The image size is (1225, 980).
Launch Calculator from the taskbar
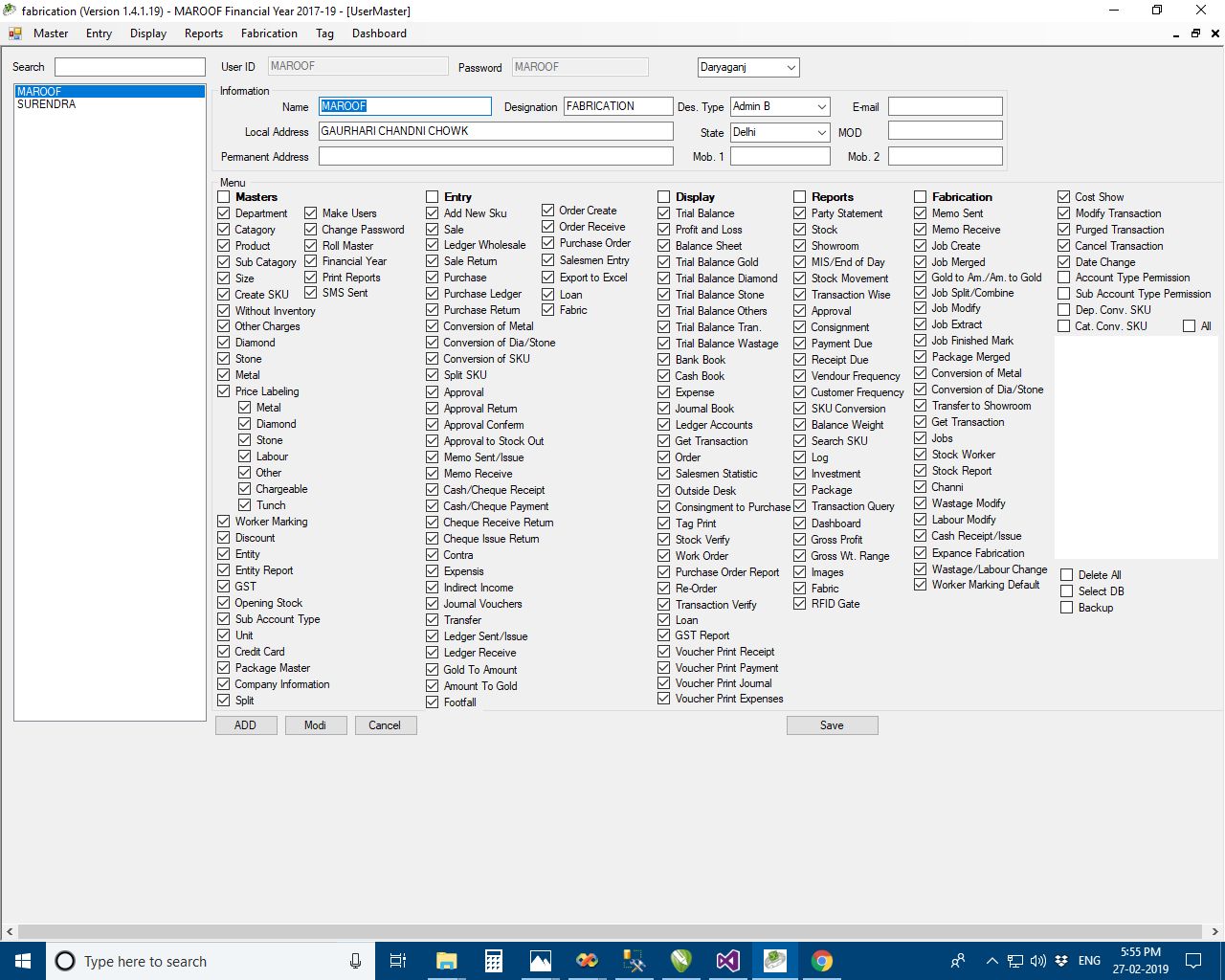pyautogui.click(x=493, y=961)
